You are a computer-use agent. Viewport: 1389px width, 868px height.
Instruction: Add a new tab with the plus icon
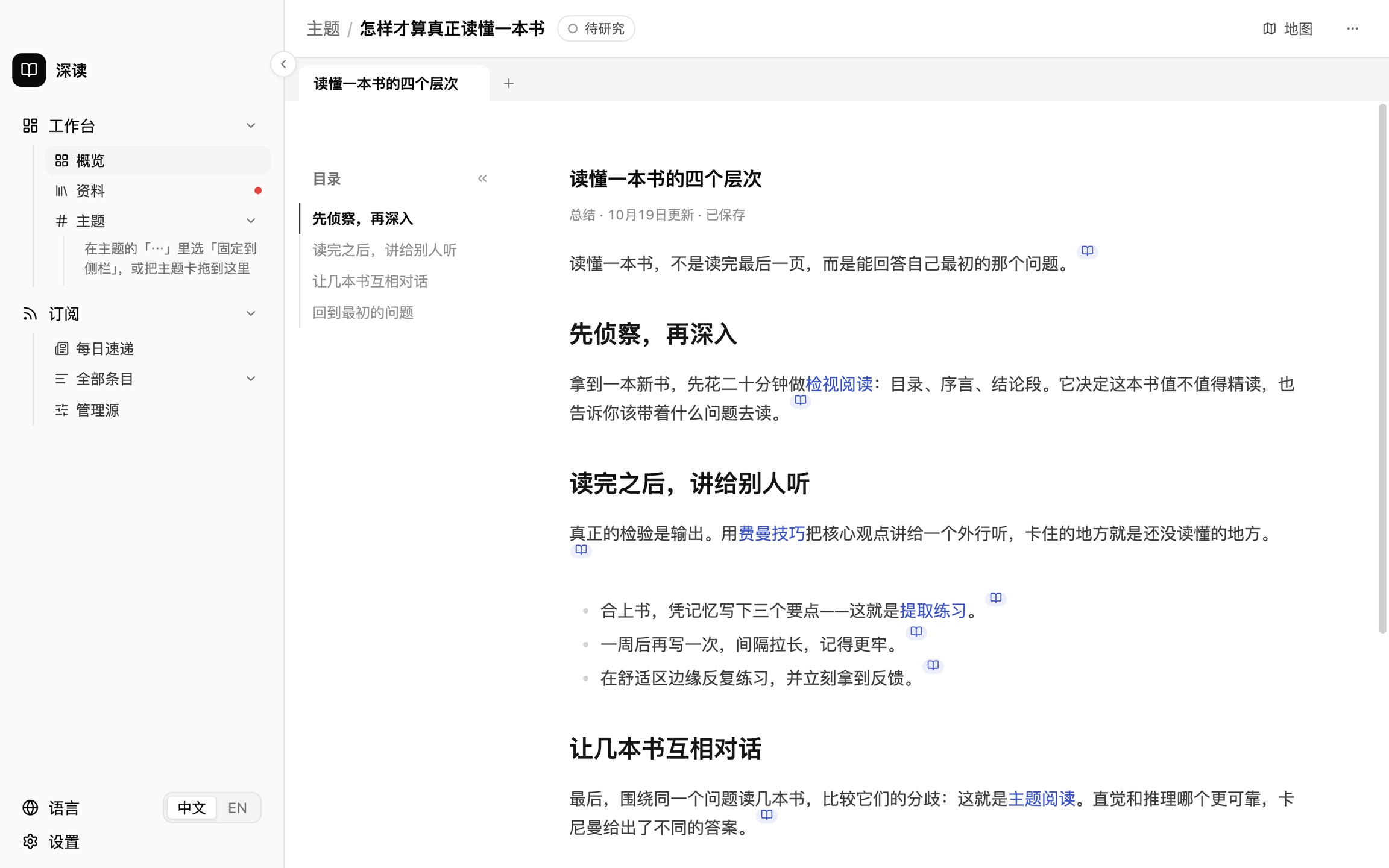pos(509,83)
